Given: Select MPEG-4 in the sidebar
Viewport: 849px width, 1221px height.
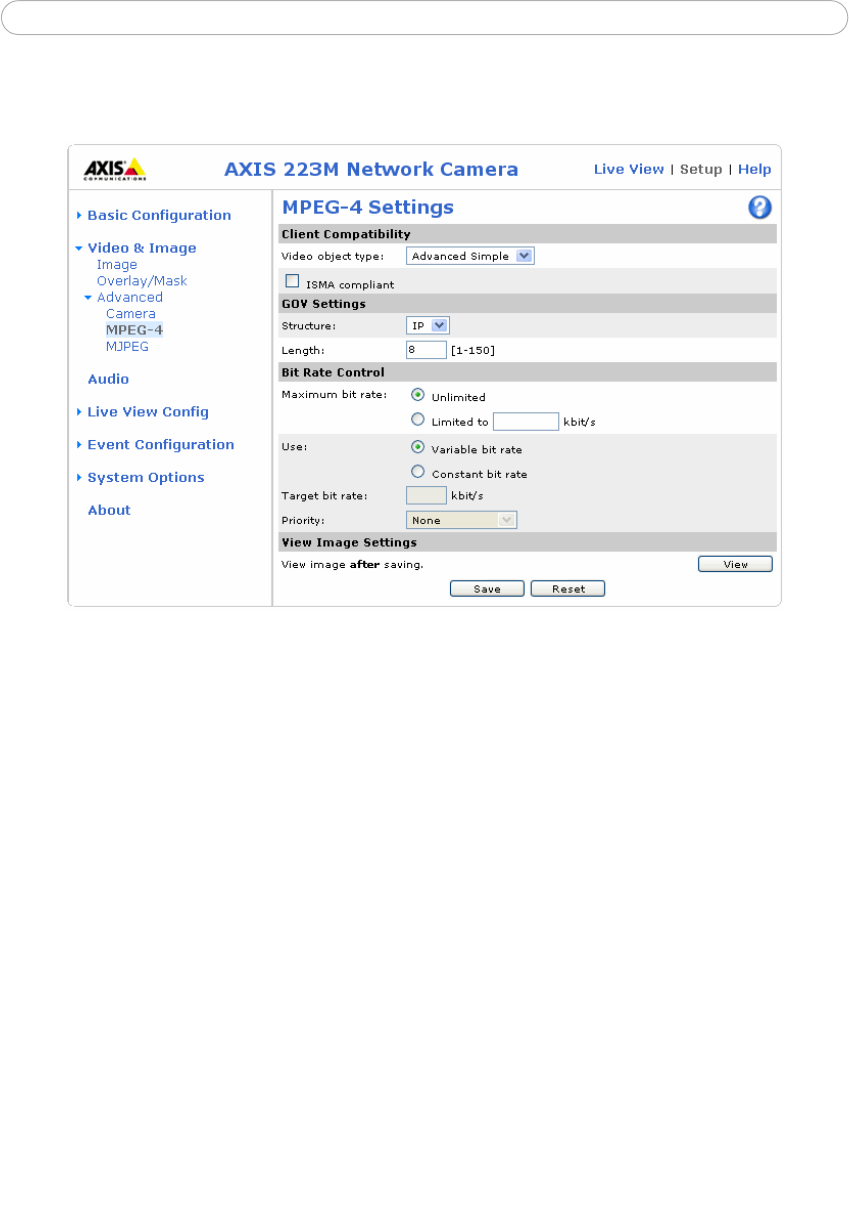Looking at the screenshot, I should point(134,330).
